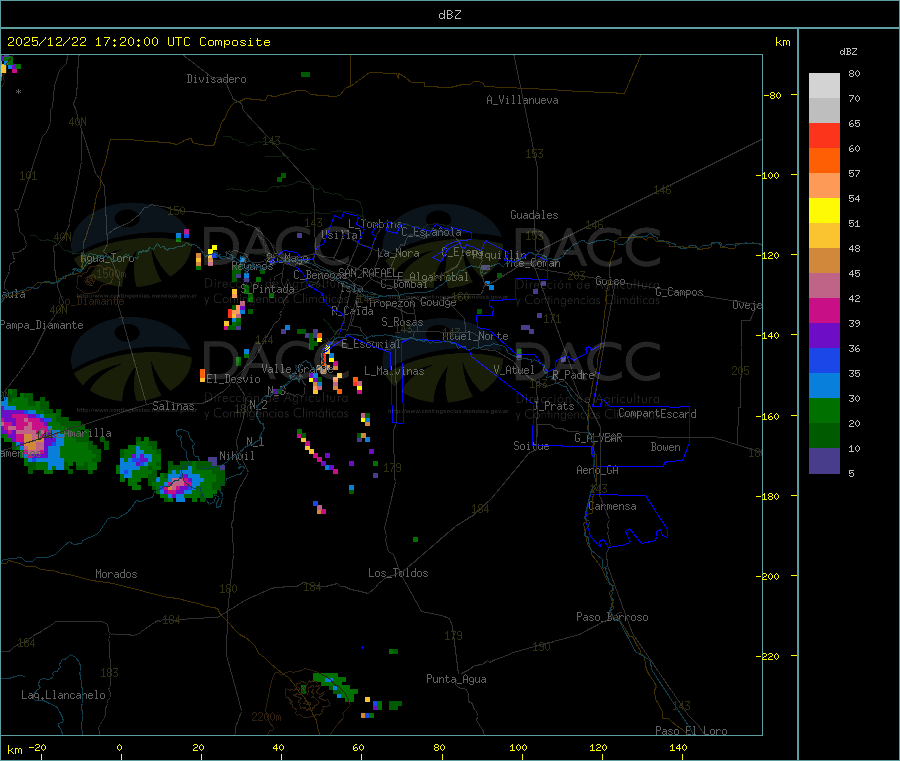Click the 'Atuel_Norte' label
This screenshot has width=900, height=761.
(475, 336)
